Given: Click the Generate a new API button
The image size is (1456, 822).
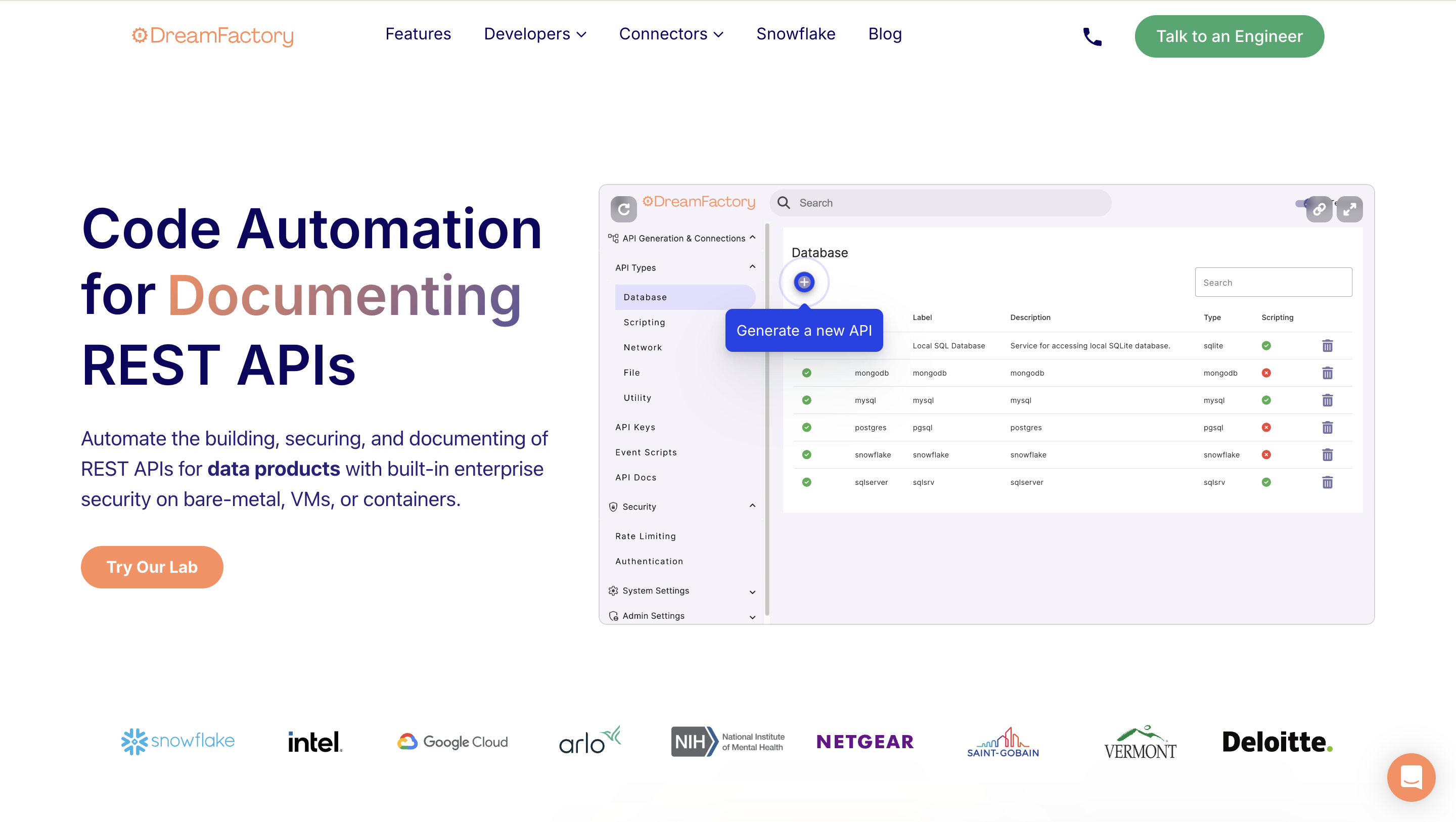Looking at the screenshot, I should 804,330.
